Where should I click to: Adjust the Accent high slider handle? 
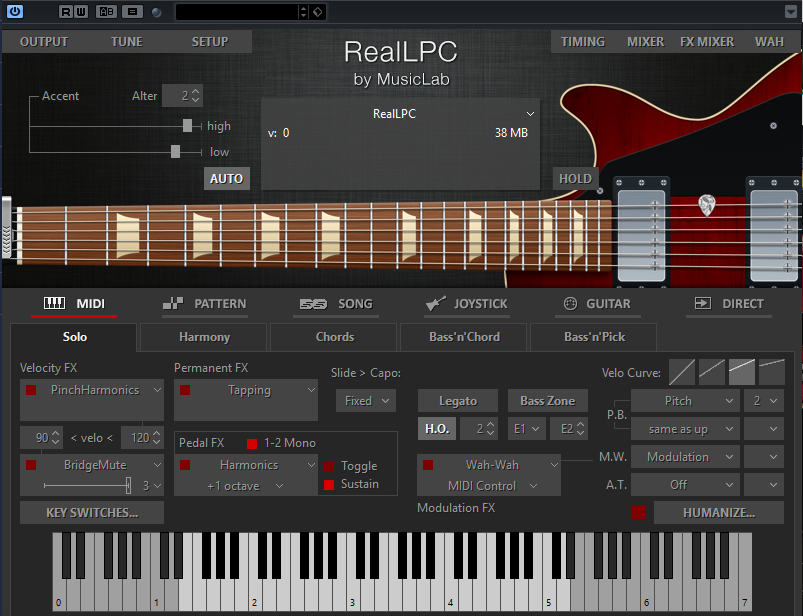coord(187,125)
